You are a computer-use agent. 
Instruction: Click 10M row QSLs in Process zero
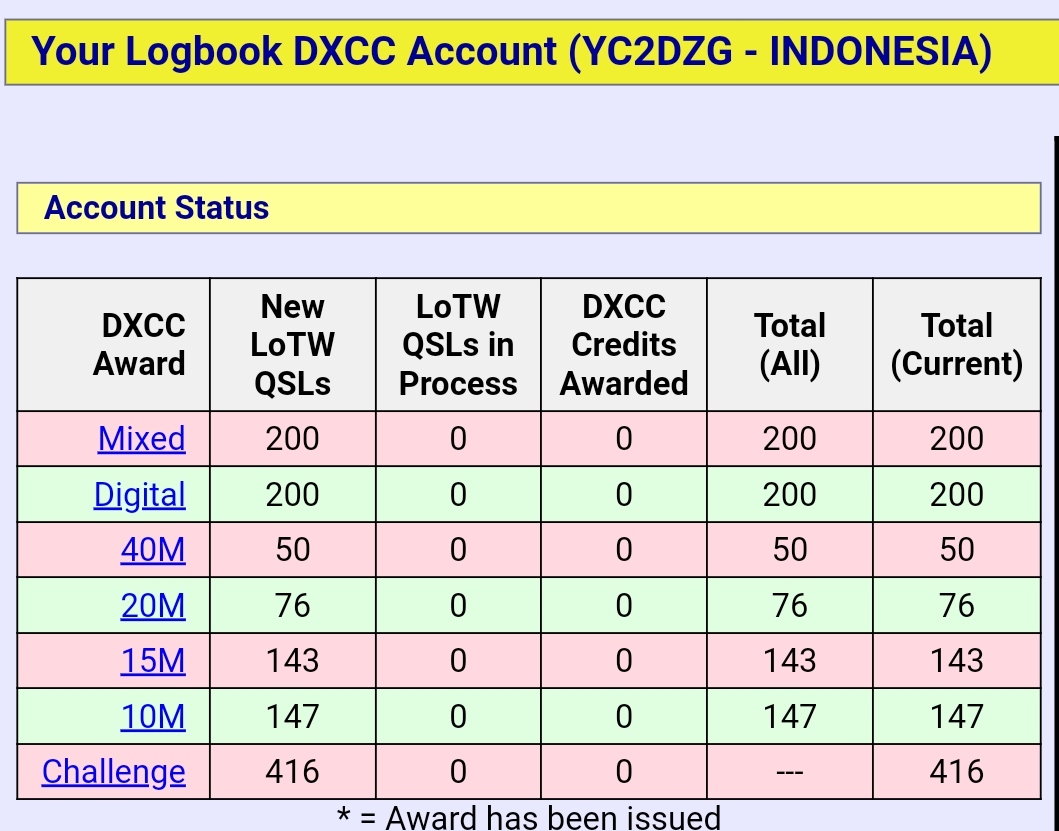coord(458,716)
